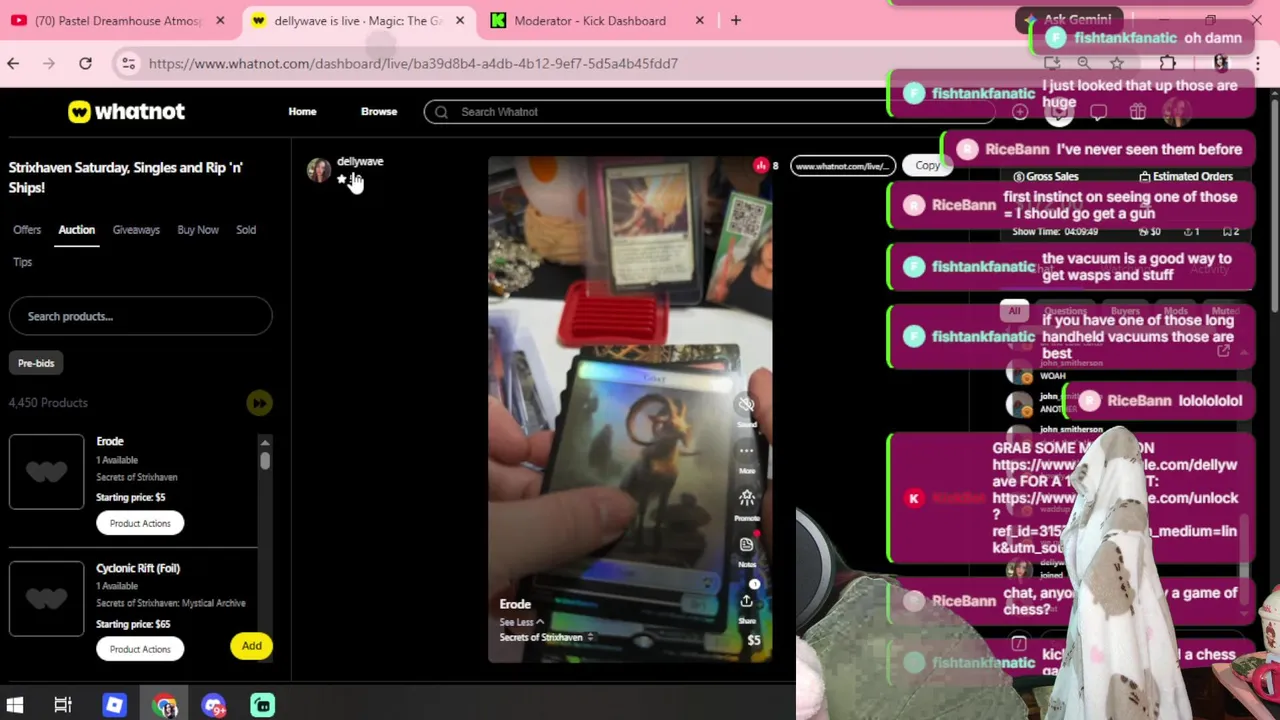The image size is (1280, 720).
Task: Open the messages chat bubble icon
Action: tap(1098, 112)
